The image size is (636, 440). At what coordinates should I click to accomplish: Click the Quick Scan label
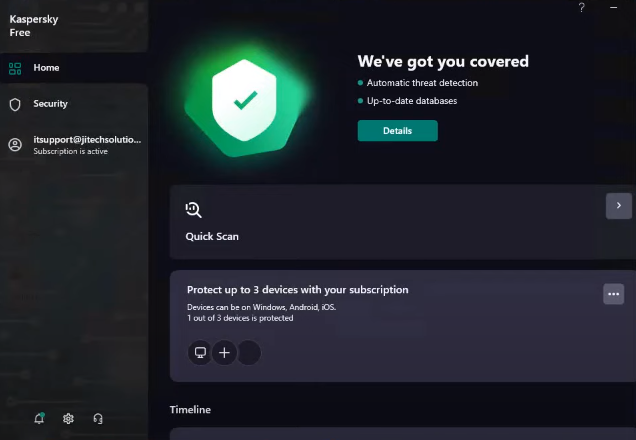(212, 237)
